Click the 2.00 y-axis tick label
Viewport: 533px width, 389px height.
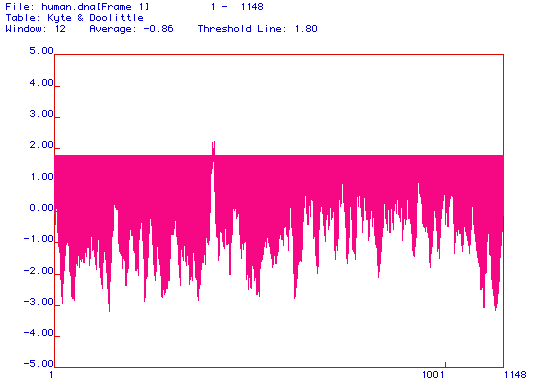41,145
